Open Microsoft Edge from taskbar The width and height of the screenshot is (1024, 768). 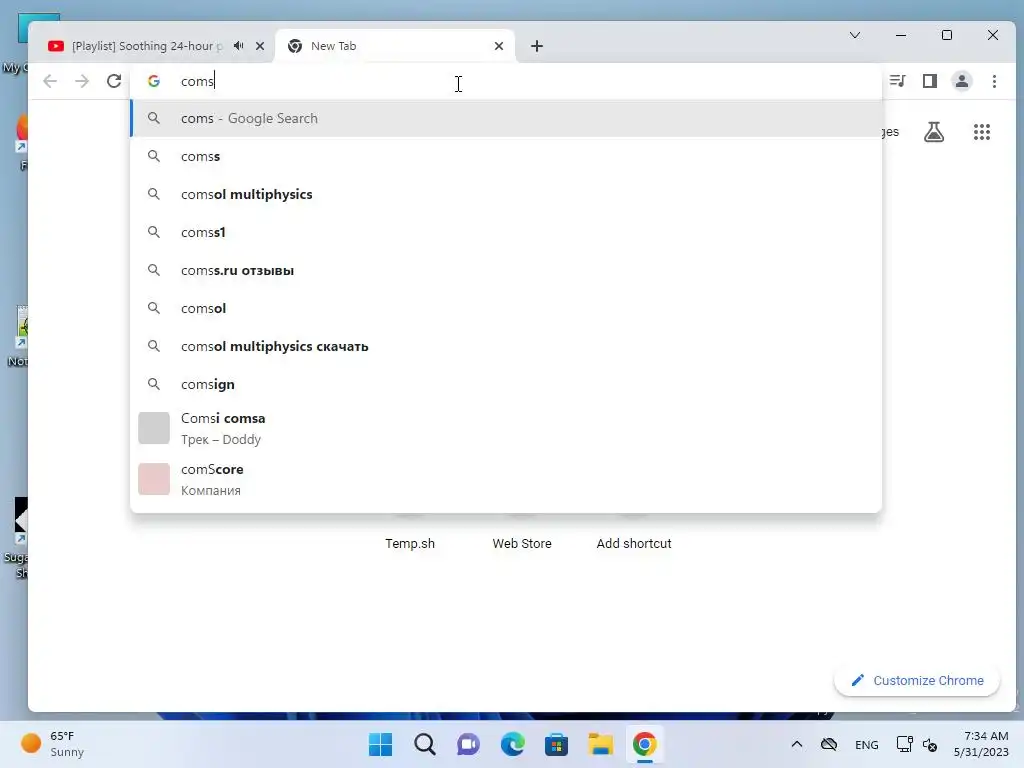(x=513, y=744)
